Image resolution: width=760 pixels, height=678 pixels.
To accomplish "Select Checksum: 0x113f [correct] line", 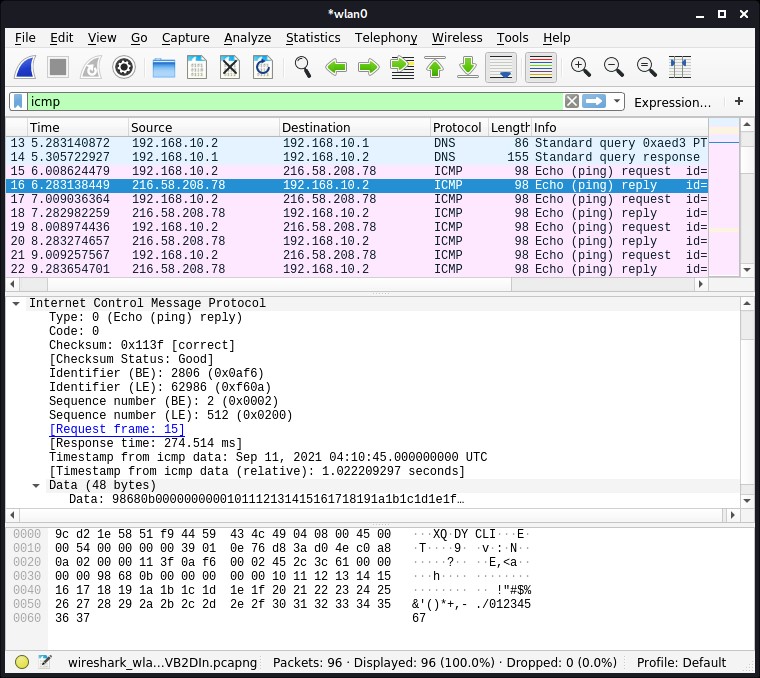I will (142, 345).
